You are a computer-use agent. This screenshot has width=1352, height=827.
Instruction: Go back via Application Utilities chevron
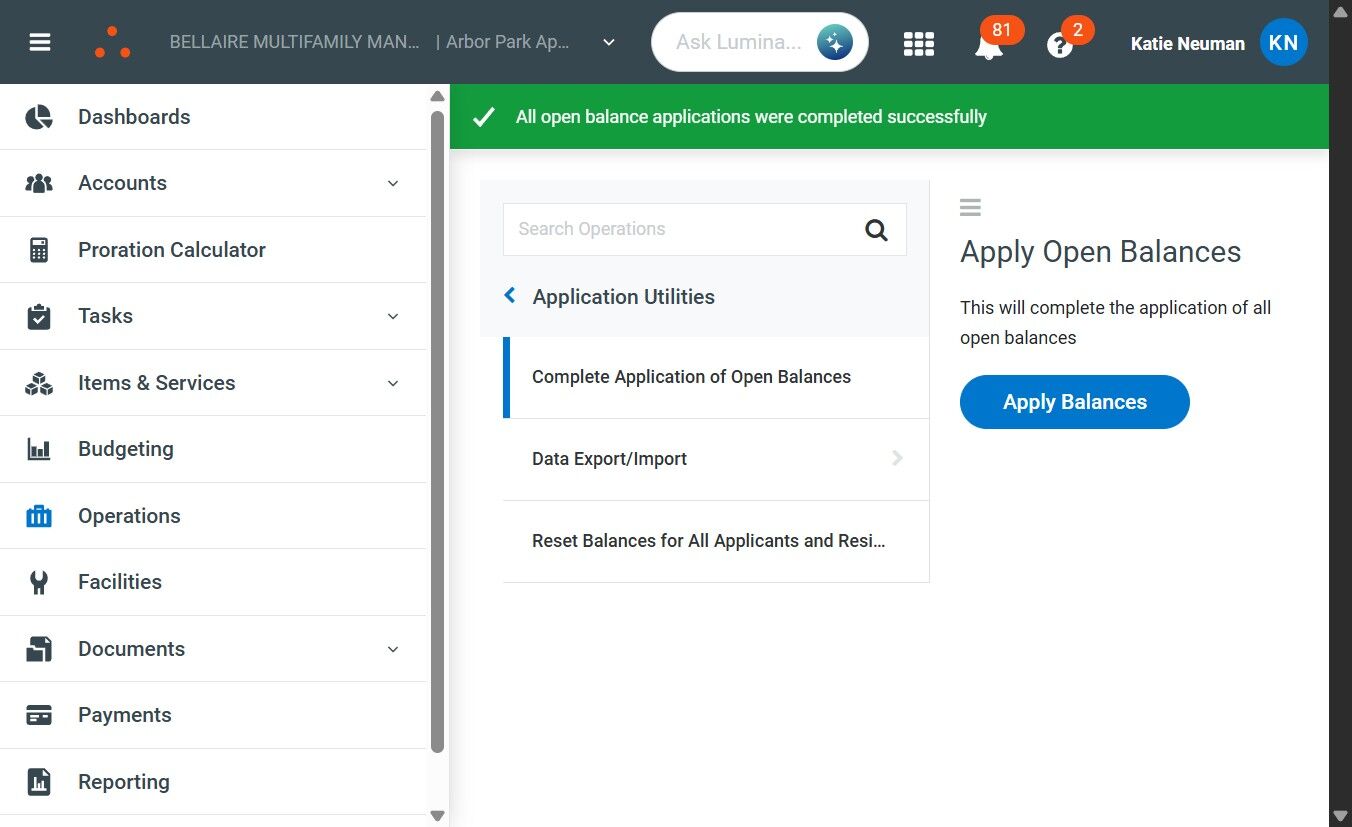[x=510, y=296]
